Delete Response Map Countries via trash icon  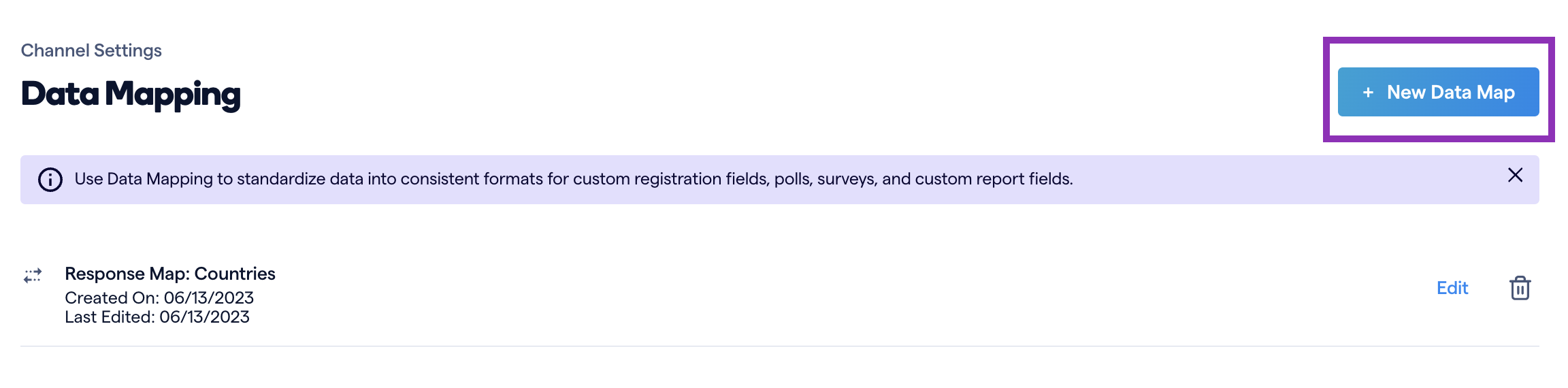(1520, 288)
